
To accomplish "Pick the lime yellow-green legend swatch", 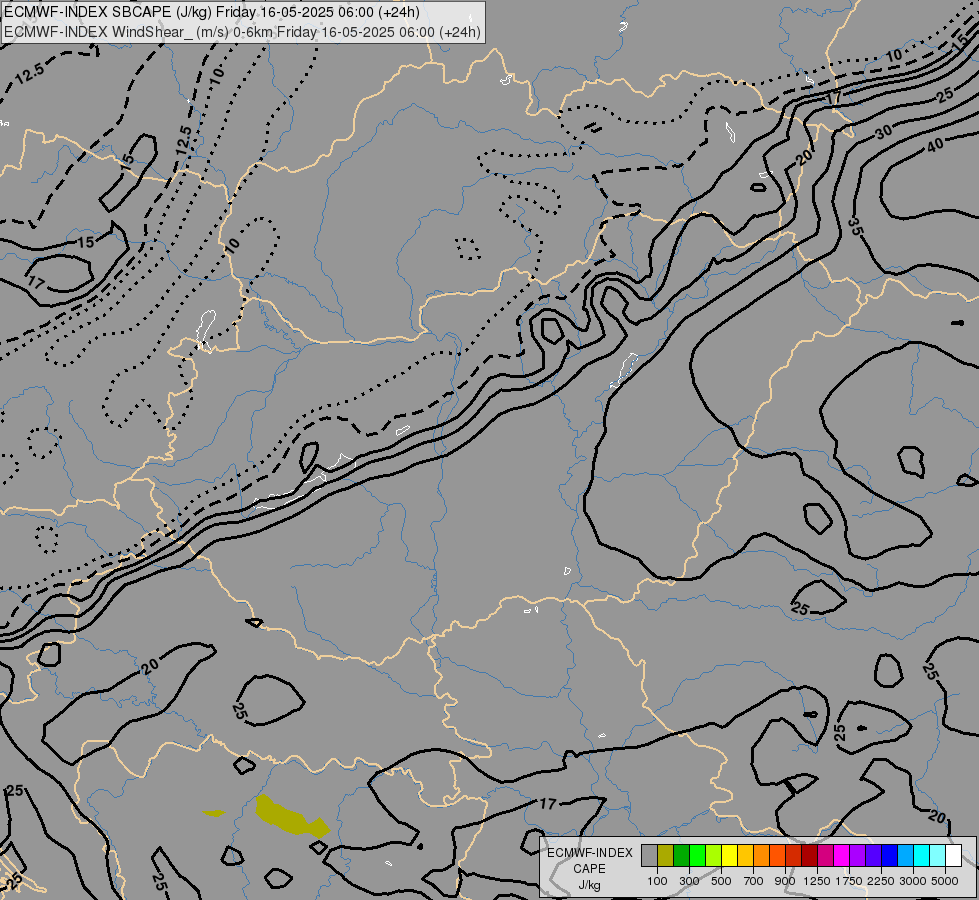I will pyautogui.click(x=714, y=855).
